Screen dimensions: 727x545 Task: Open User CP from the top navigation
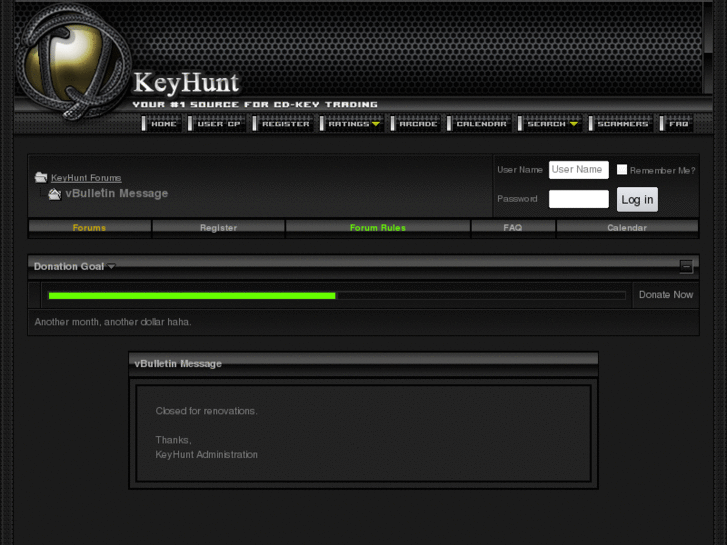(x=216, y=124)
